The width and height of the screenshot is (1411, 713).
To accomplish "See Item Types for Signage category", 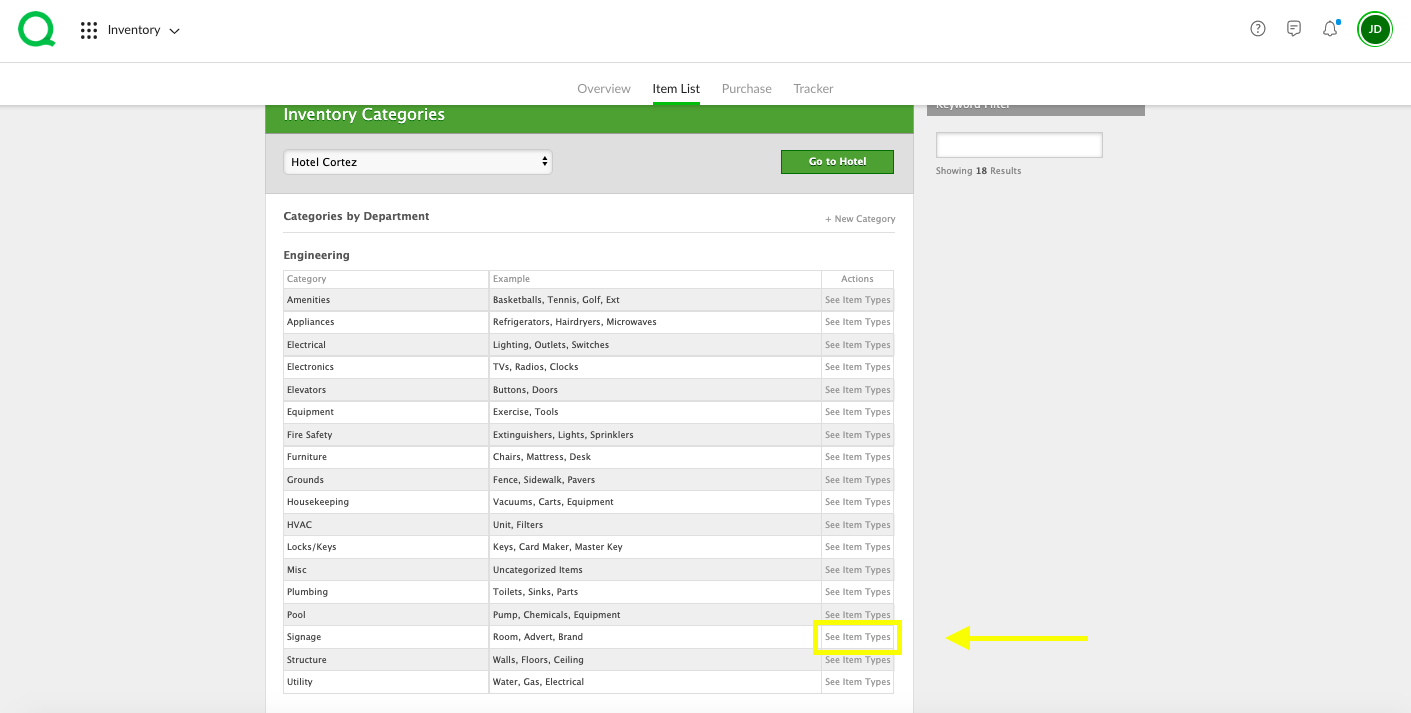I will coord(857,637).
